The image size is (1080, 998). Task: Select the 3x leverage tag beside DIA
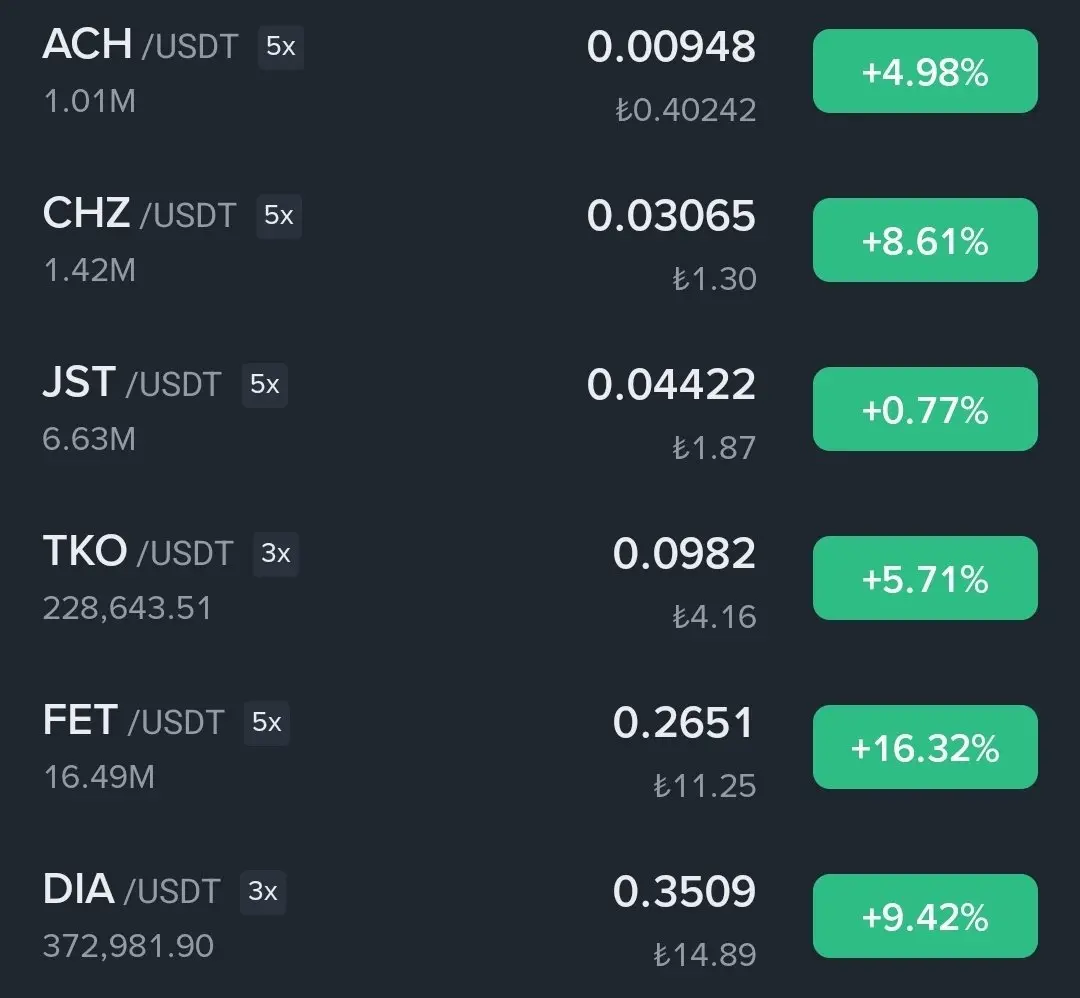click(x=263, y=892)
